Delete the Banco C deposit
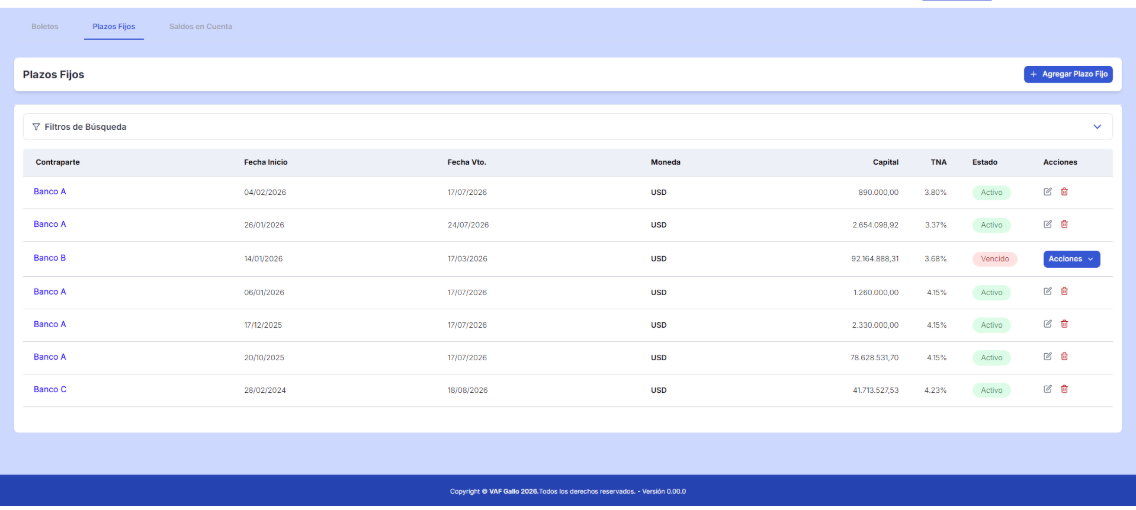The width and height of the screenshot is (1136, 510). tap(1064, 389)
